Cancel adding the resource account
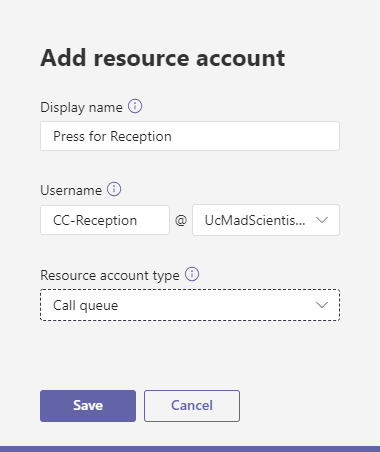This screenshot has width=380, height=452. [x=192, y=406]
